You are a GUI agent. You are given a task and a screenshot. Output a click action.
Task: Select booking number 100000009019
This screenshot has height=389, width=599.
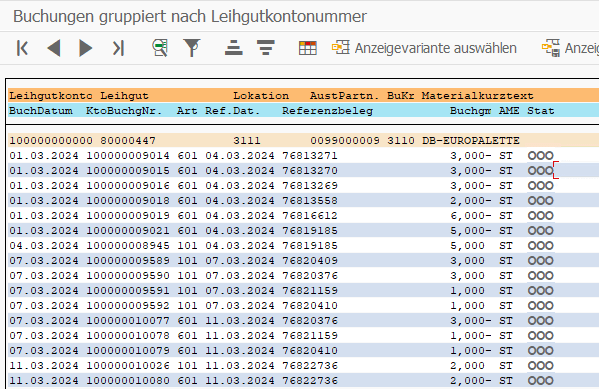coord(128,216)
